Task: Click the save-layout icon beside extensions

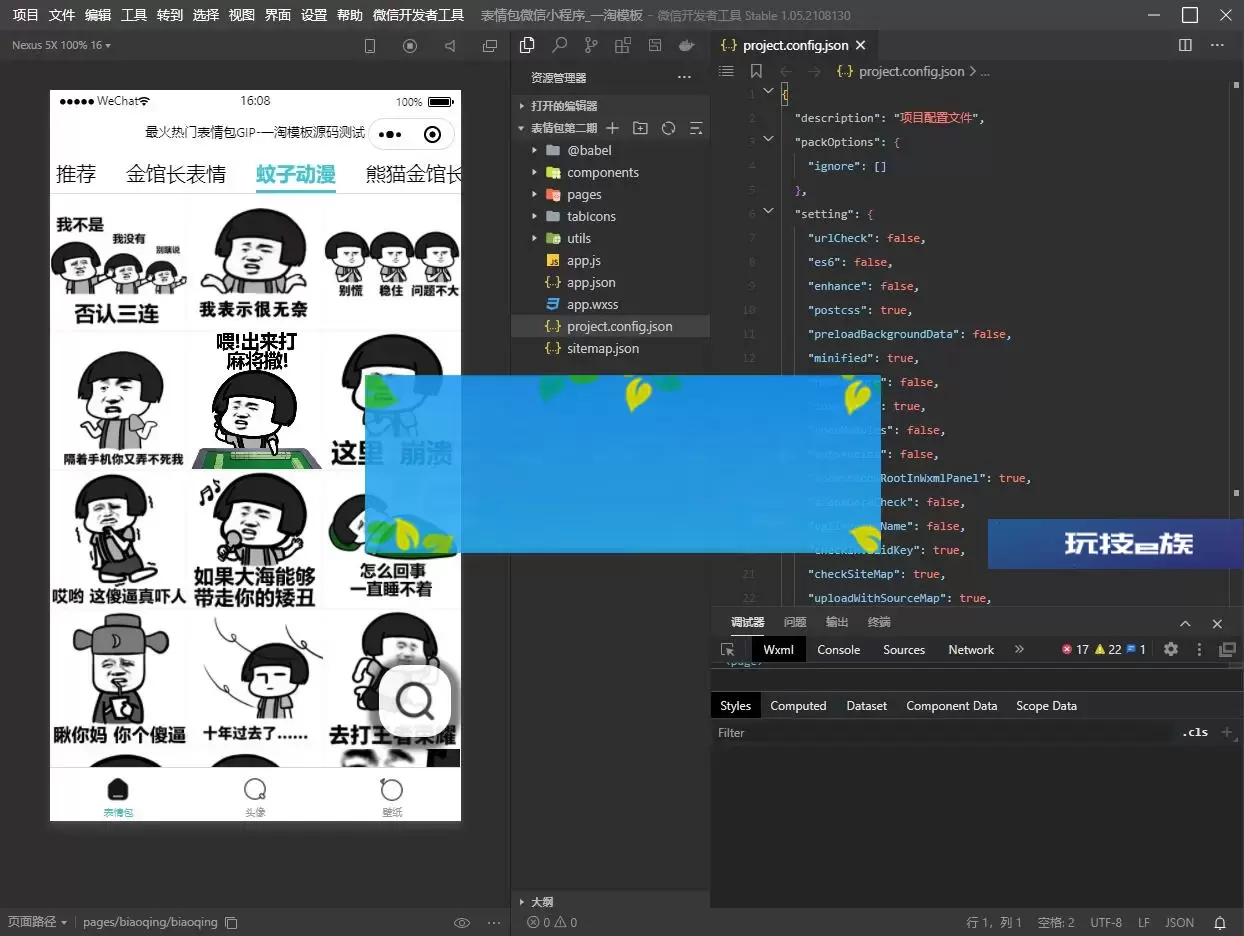Action: pyautogui.click(x=655, y=45)
